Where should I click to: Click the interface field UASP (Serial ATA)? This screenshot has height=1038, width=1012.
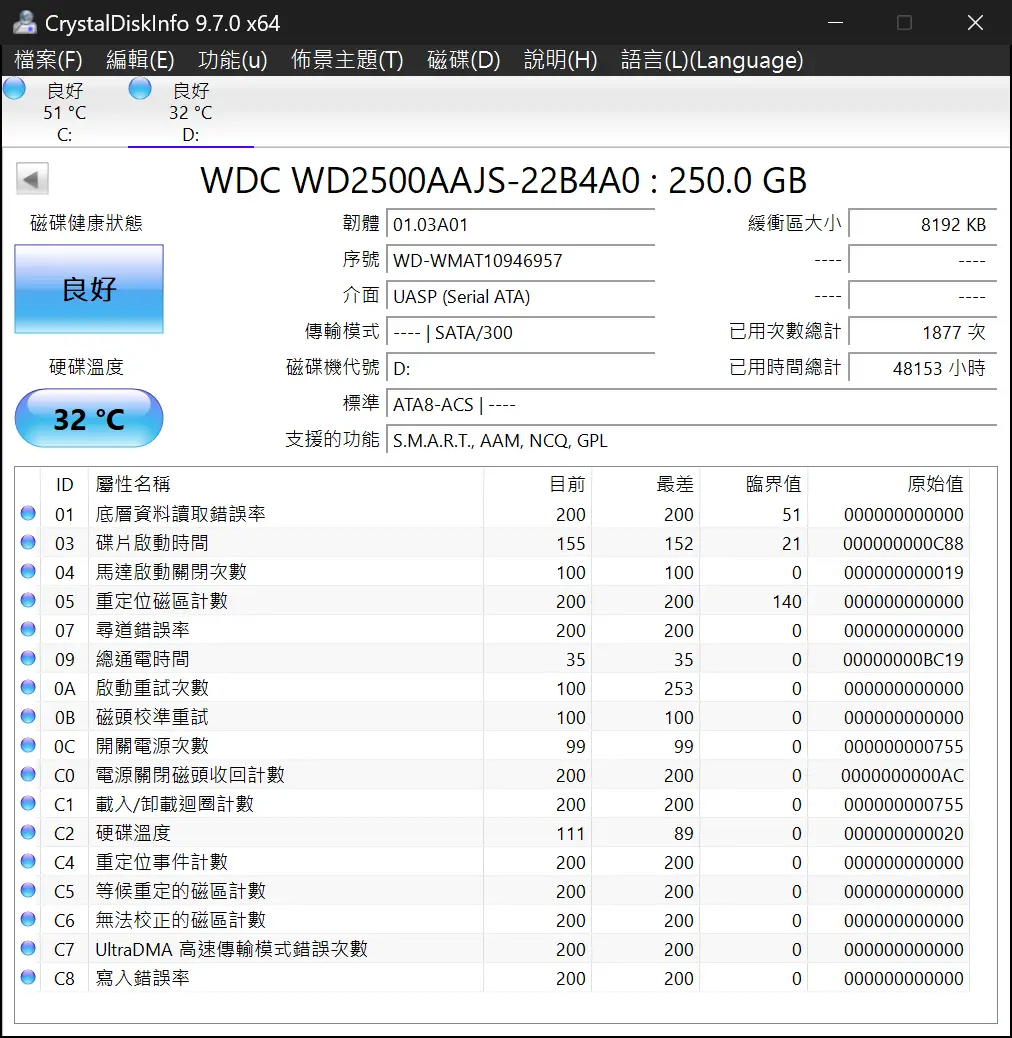point(521,297)
